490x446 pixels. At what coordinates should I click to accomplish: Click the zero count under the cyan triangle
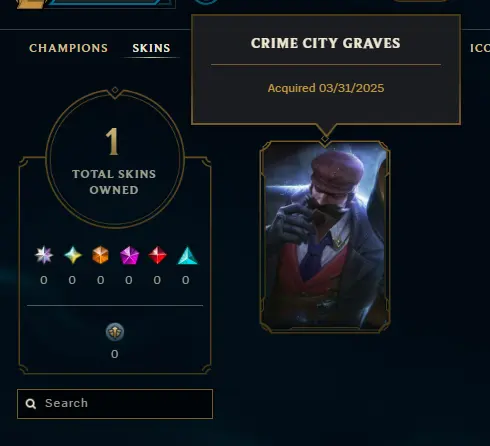186,280
